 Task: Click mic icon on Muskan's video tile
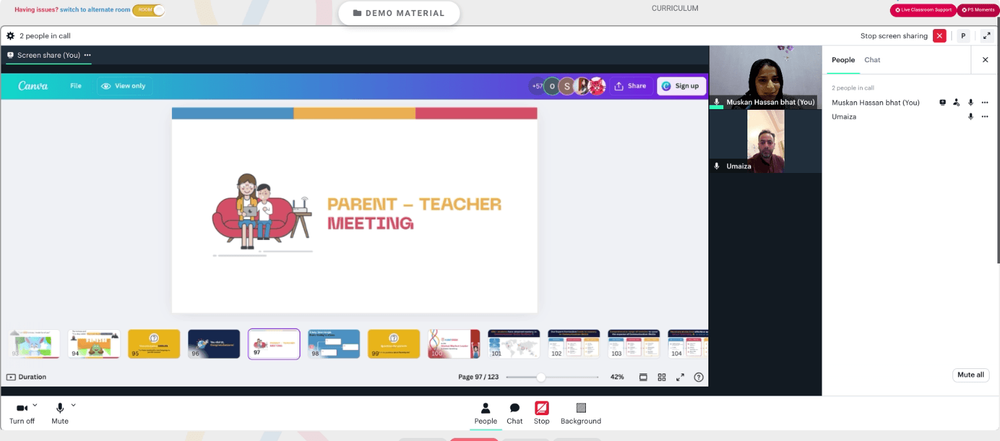coord(717,102)
